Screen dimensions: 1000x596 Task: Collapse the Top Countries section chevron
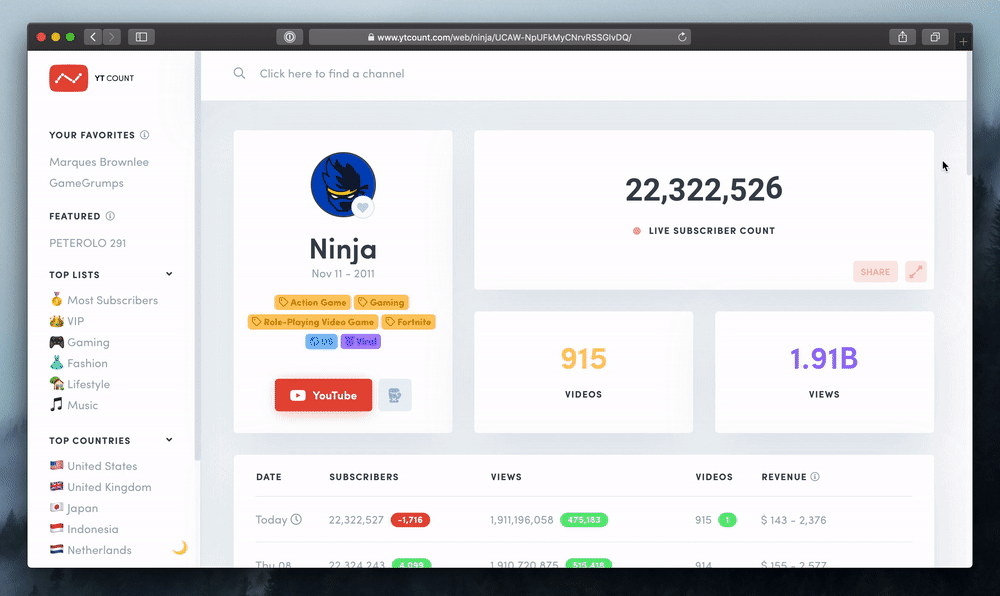click(x=169, y=440)
